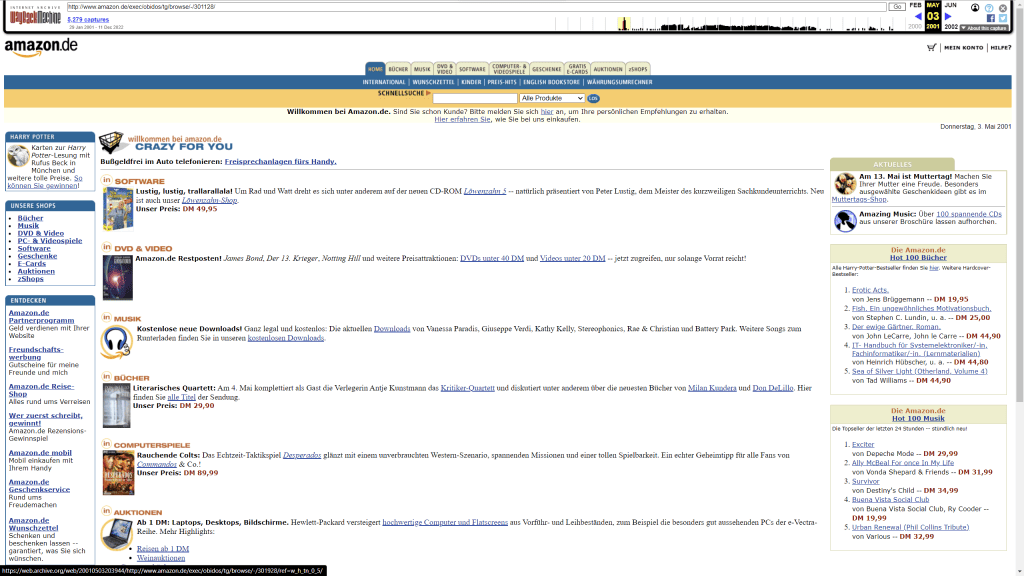Click the Amazing Music silhouette icon
1024x576 pixels.
[845, 221]
